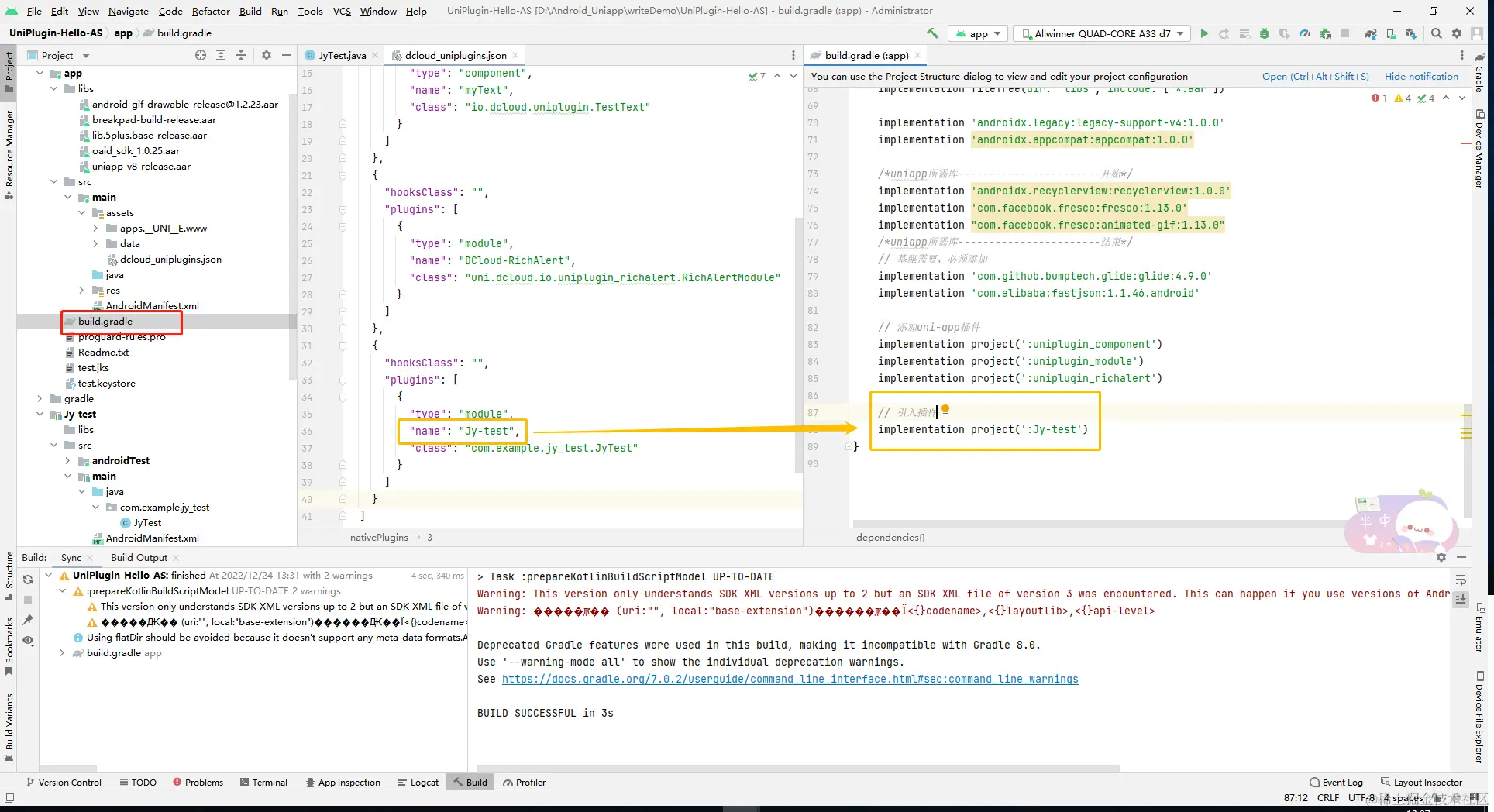The width and height of the screenshot is (1494, 812).
Task: Restart sync in the Build panel
Action: tap(28, 580)
